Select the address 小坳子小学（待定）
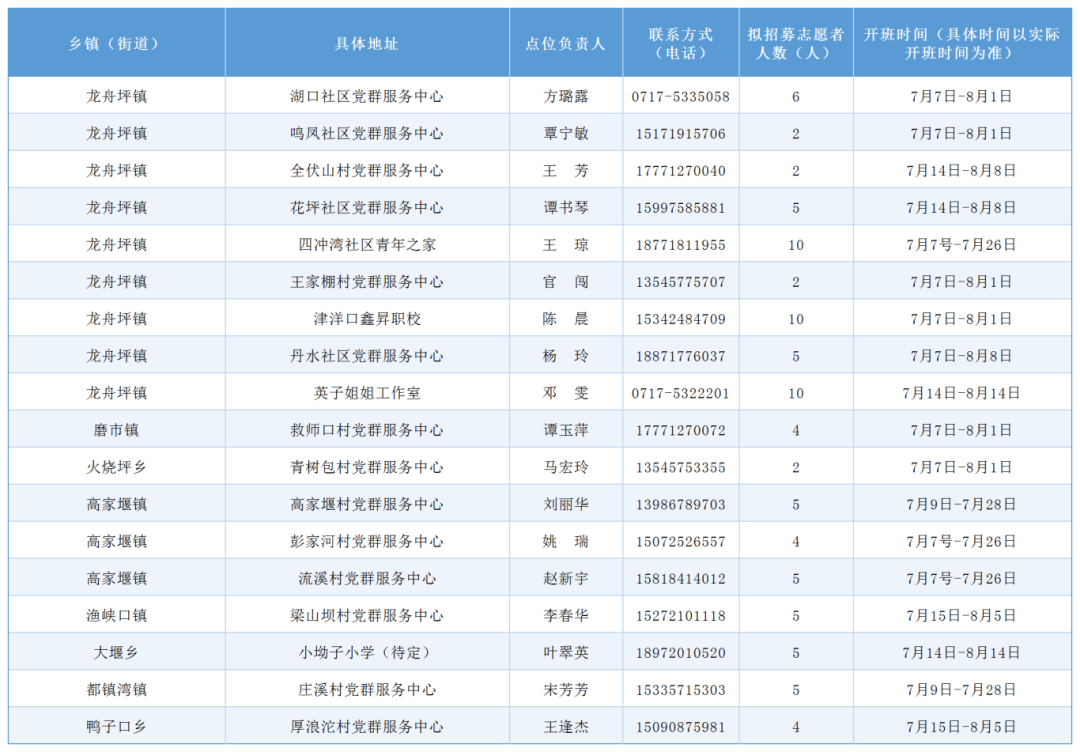The width and height of the screenshot is (1080, 752). click(366, 652)
